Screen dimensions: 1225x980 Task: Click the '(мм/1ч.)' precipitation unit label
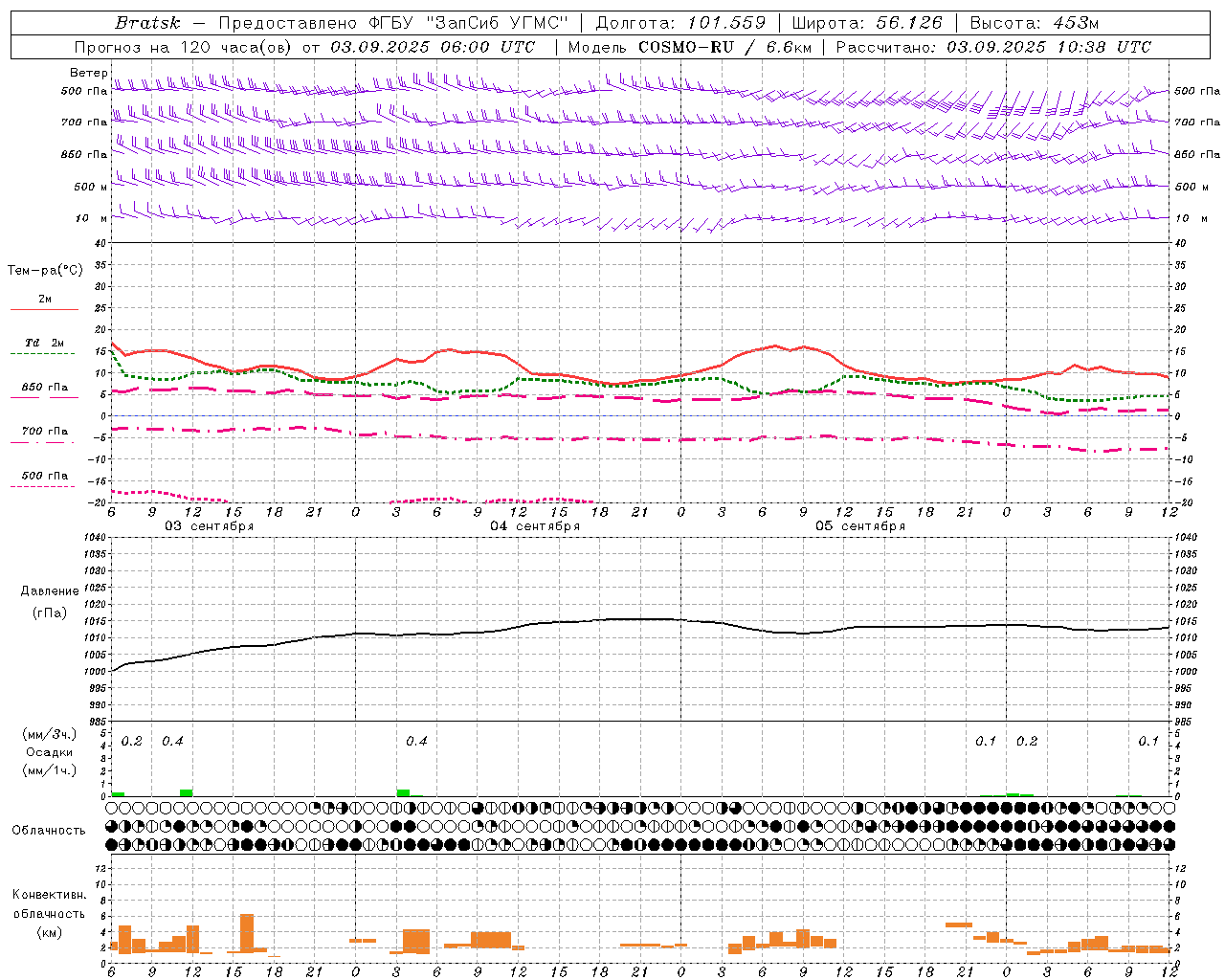(50, 769)
